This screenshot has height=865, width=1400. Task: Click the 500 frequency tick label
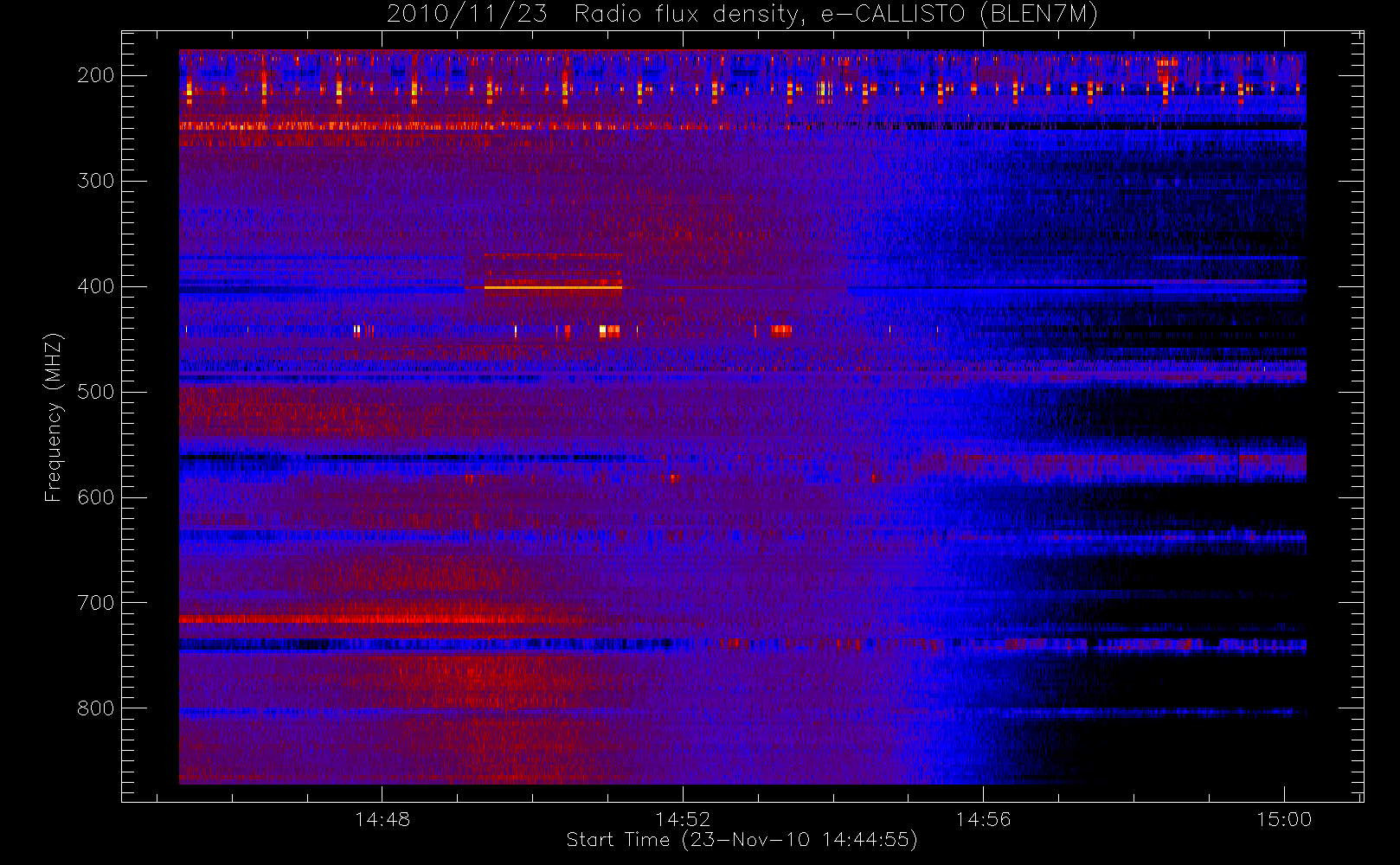tap(96, 392)
